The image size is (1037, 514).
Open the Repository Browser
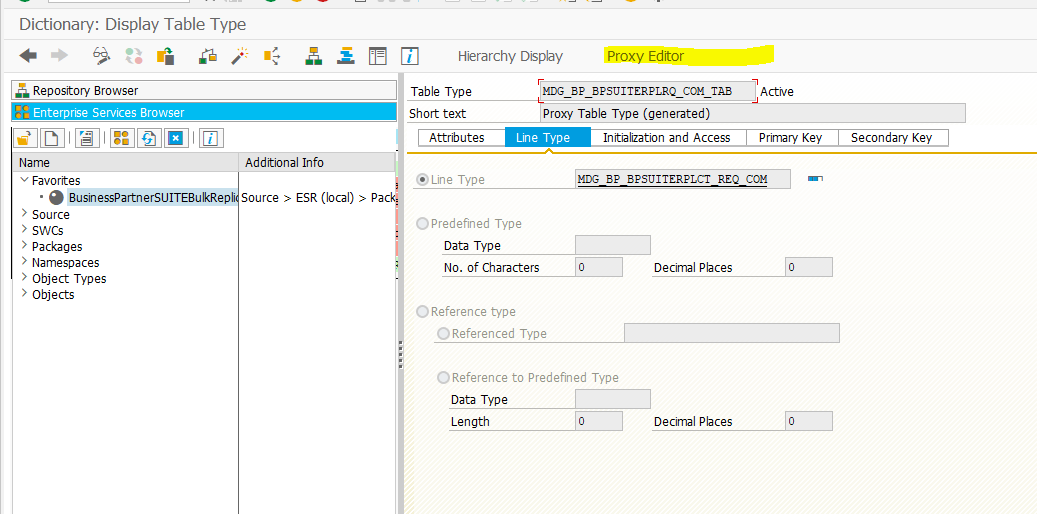coord(204,91)
